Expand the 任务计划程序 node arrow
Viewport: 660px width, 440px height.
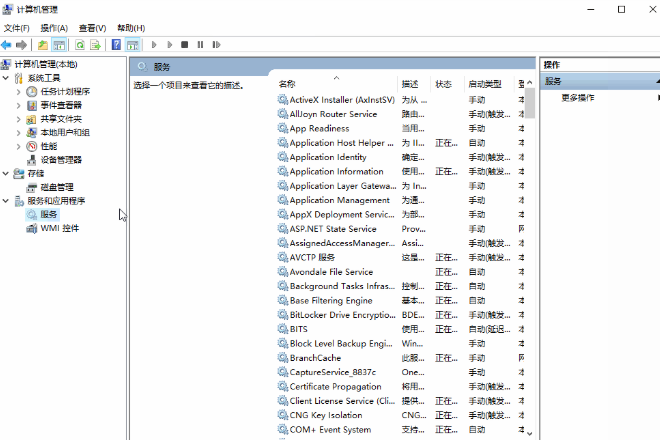click(18, 91)
